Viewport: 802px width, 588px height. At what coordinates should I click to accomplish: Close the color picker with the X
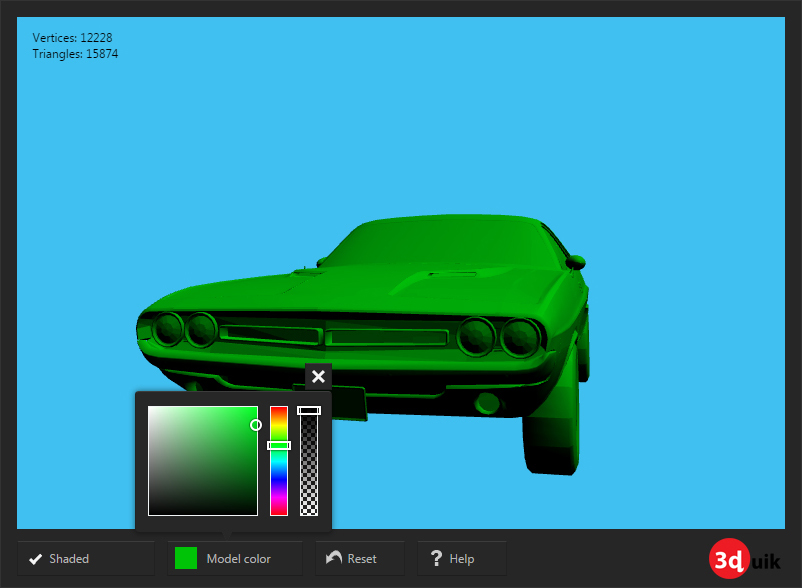pyautogui.click(x=318, y=377)
